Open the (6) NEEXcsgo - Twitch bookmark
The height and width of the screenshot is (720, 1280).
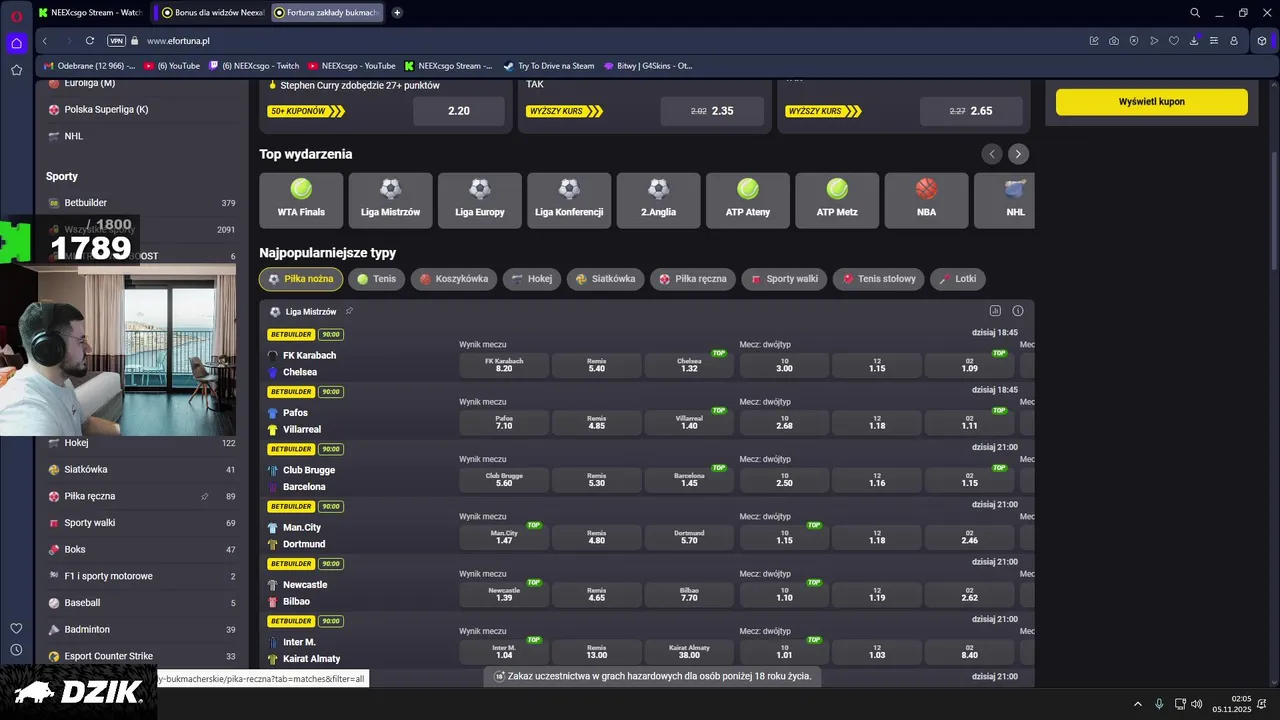254,66
